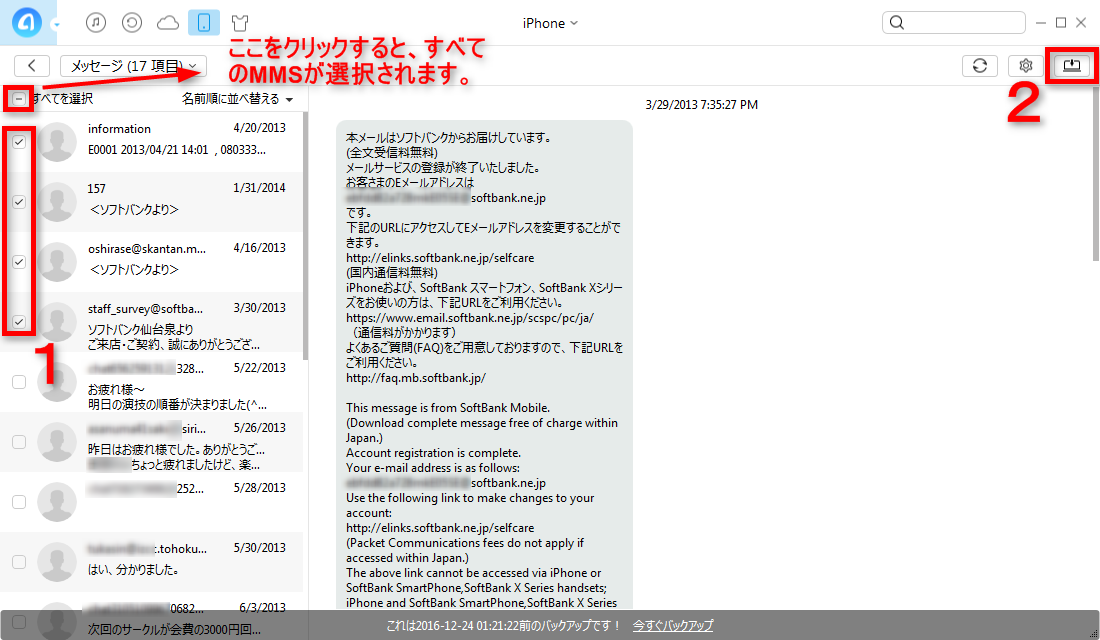The image size is (1100, 640).
Task: Select the 昨日はお疲れ様でした conversation
Action: pos(152,441)
